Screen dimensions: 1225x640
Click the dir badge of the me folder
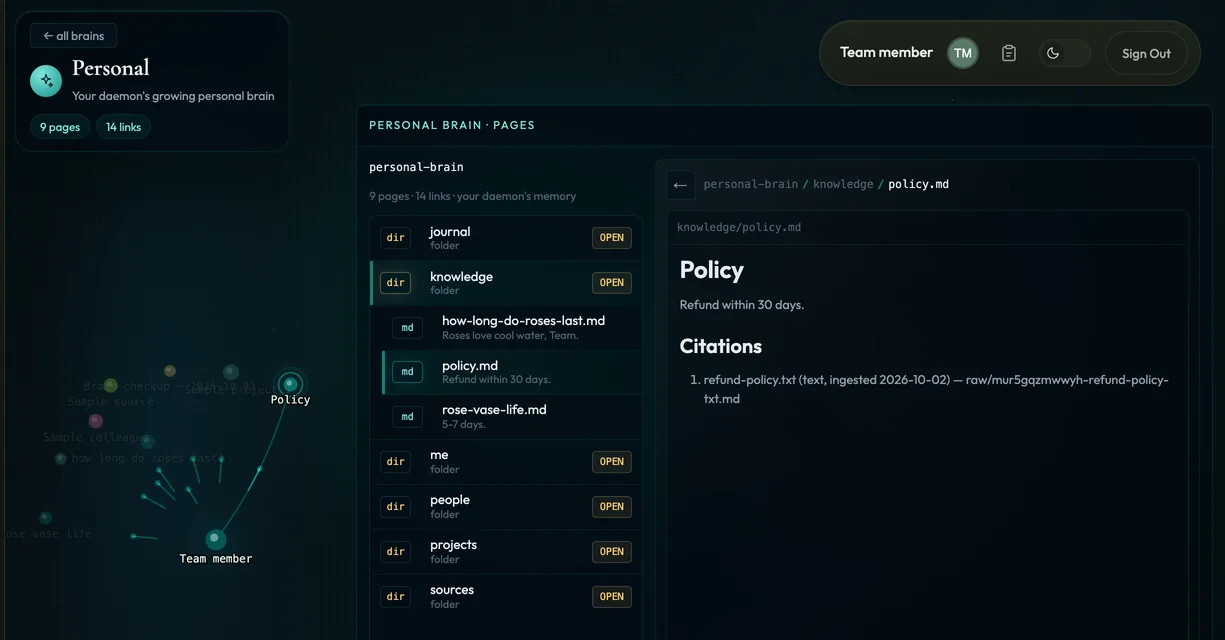pos(396,461)
